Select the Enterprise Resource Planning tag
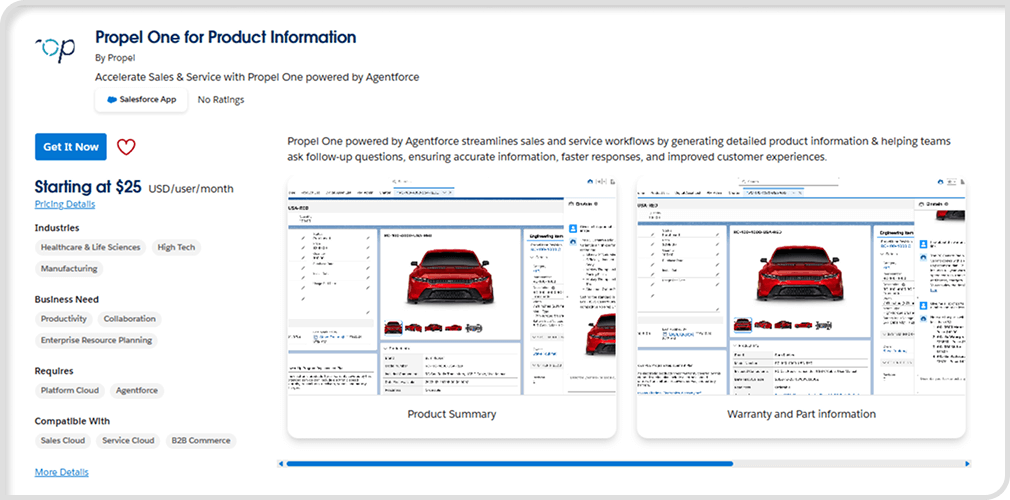The image size is (1010, 500). (96, 340)
